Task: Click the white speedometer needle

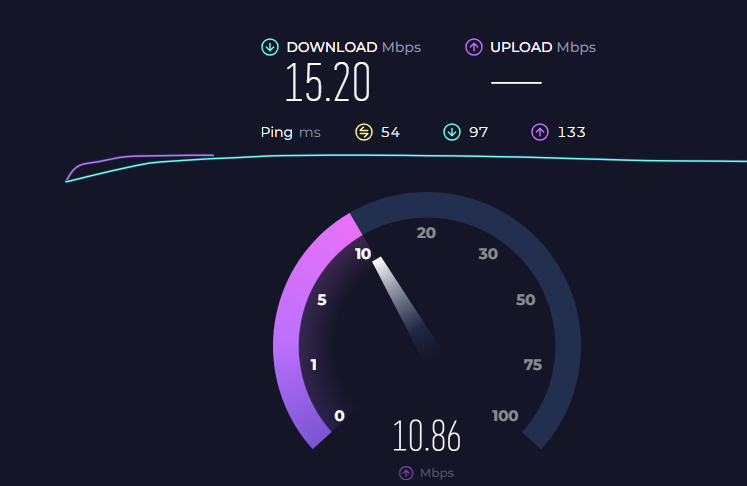Action: [405, 307]
